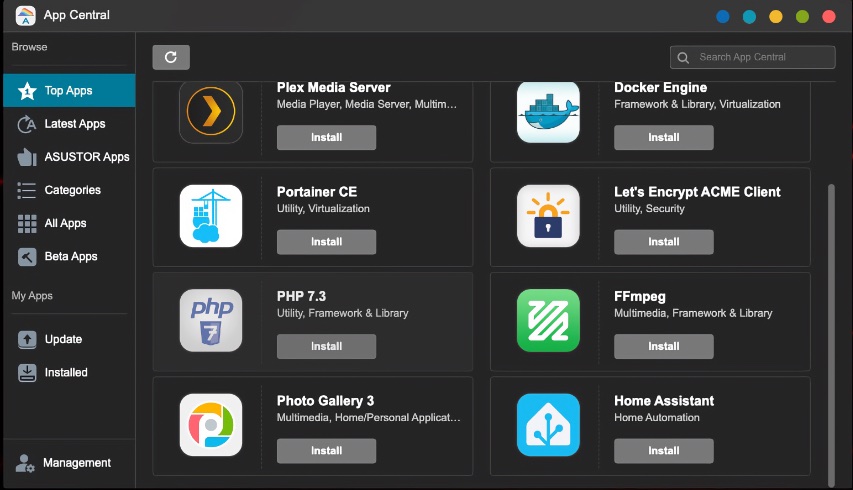Viewport: 853px width, 490px height.
Task: Click the Categories list icon
Action: point(27,190)
